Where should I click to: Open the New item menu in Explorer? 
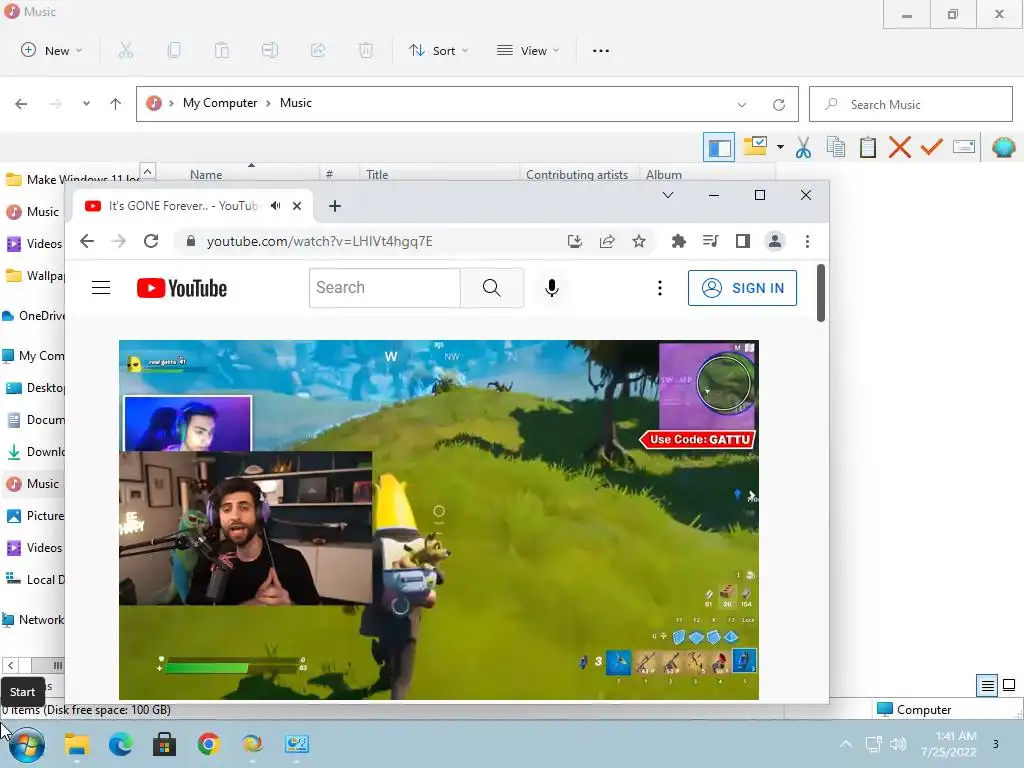tap(52, 50)
